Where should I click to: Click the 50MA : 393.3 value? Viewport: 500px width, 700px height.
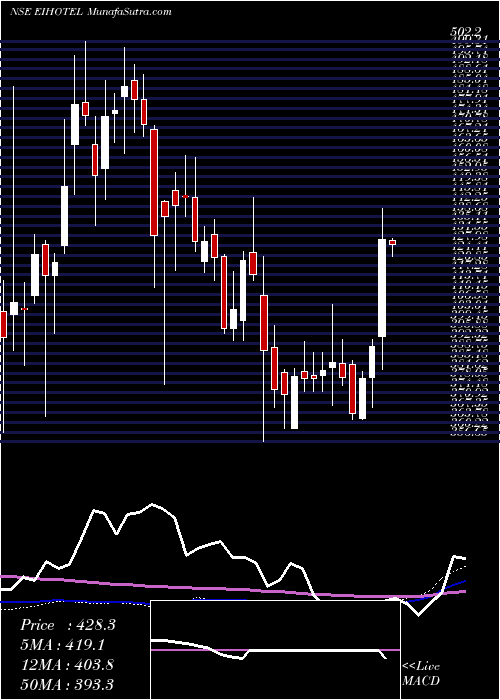tap(67, 685)
